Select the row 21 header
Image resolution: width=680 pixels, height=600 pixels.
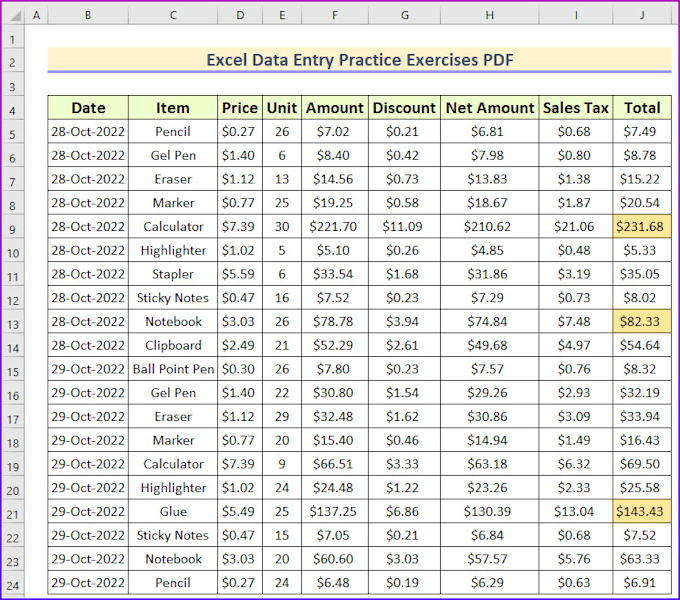(x=13, y=512)
